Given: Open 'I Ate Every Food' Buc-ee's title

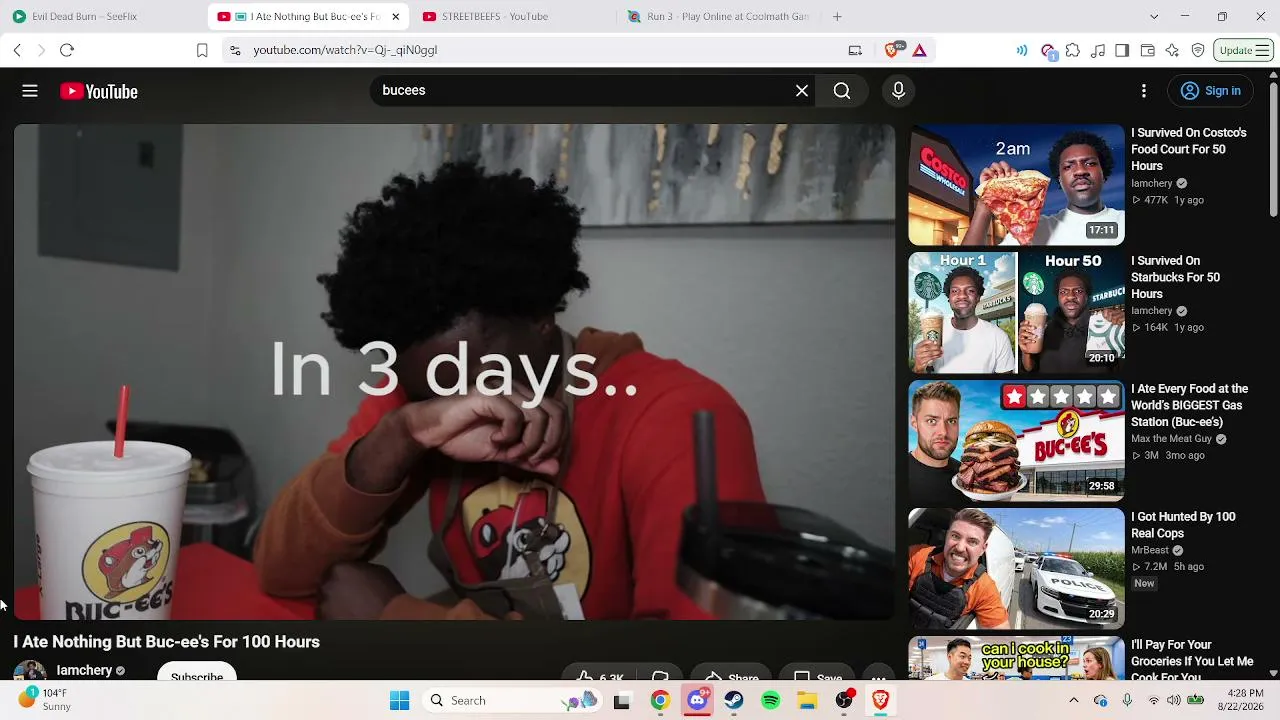Looking at the screenshot, I should tap(1190, 405).
